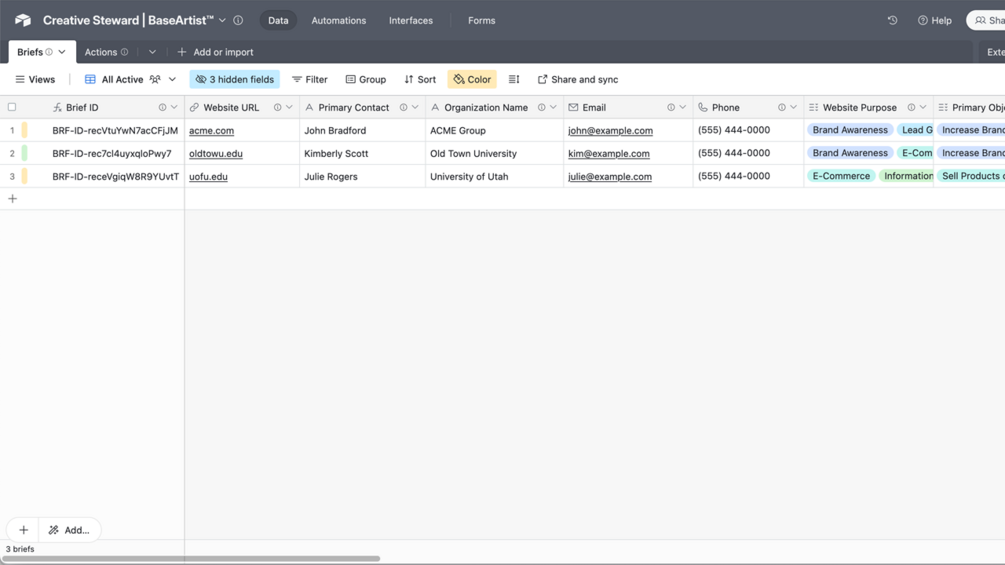
Task: Open Website Purpose field info icon
Action: (x=911, y=108)
